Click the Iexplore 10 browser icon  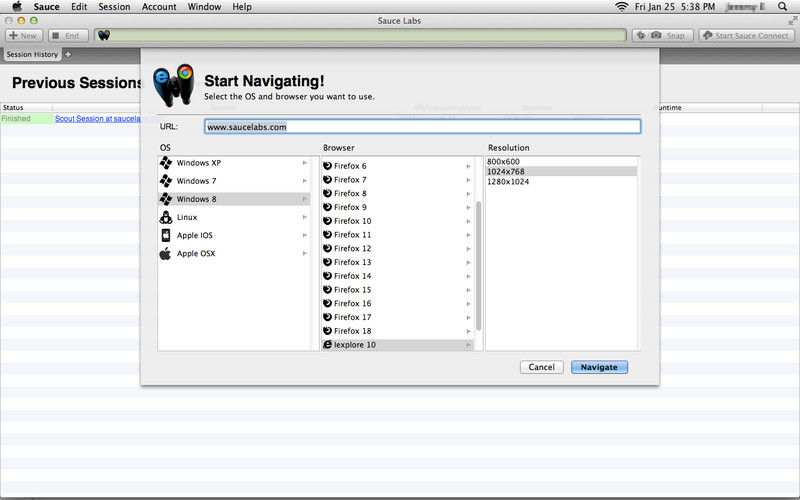point(328,345)
